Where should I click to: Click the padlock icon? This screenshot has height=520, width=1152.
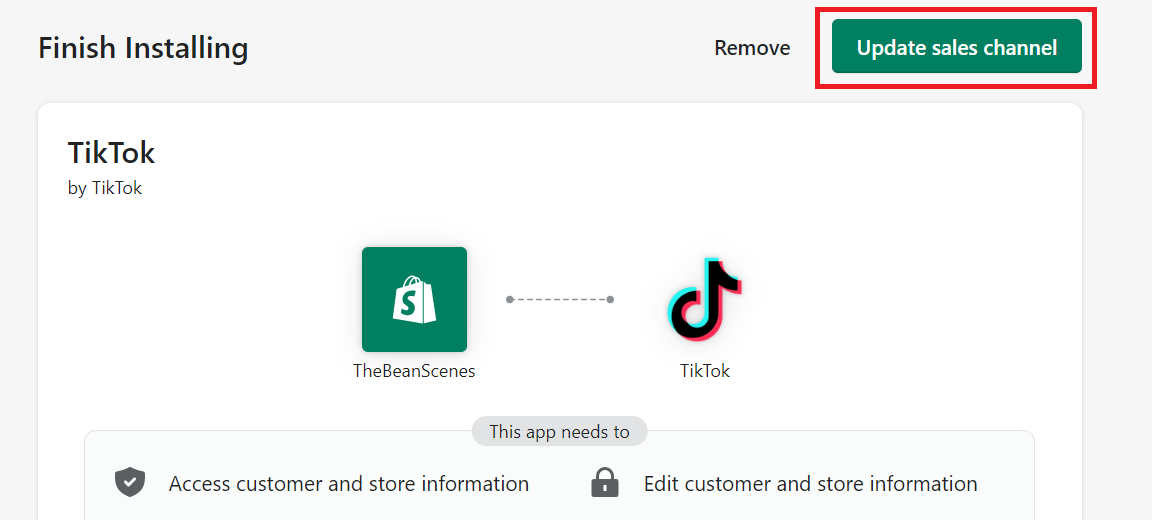[605, 483]
